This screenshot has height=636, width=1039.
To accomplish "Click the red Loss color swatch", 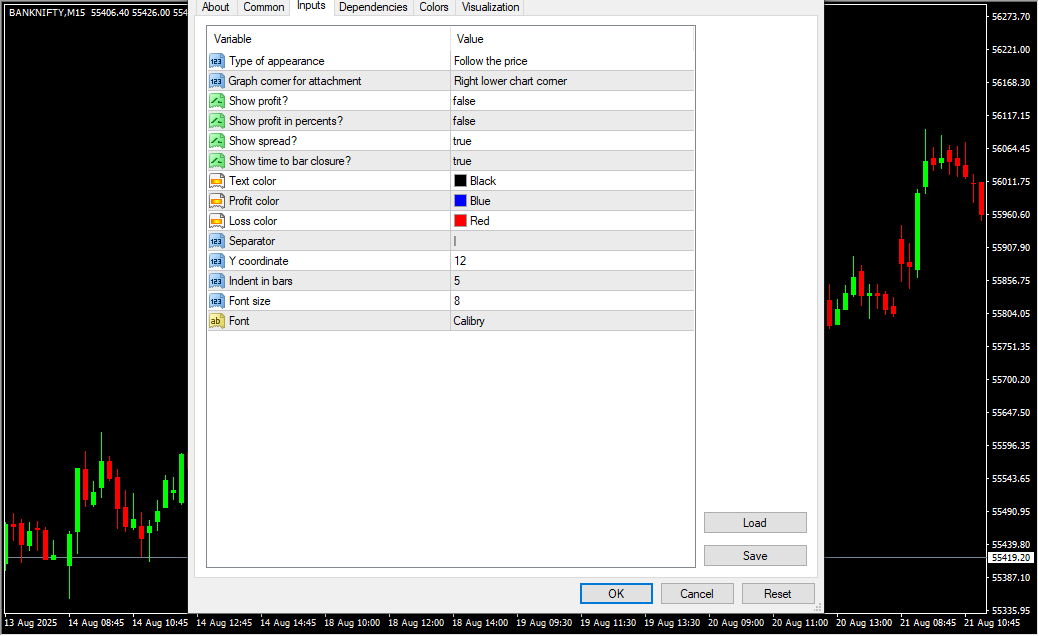I will [x=461, y=221].
